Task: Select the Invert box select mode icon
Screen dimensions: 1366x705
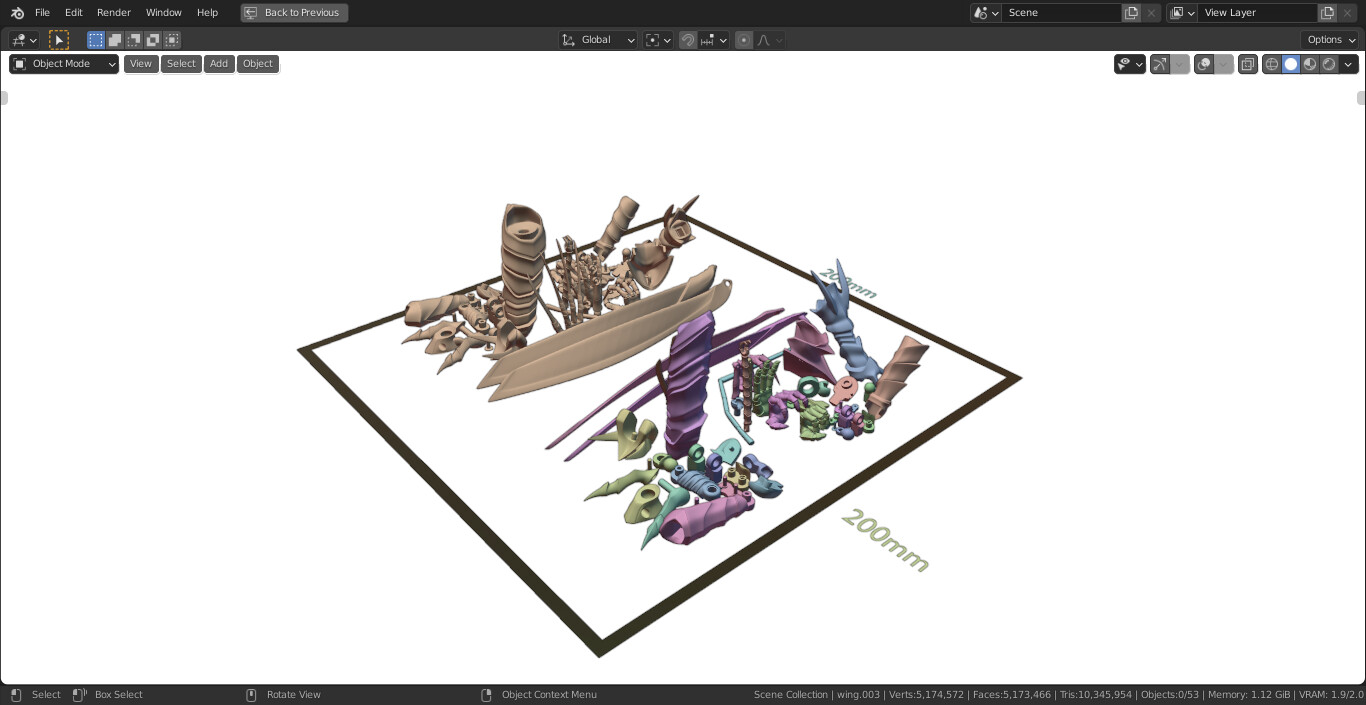Action: (152, 40)
